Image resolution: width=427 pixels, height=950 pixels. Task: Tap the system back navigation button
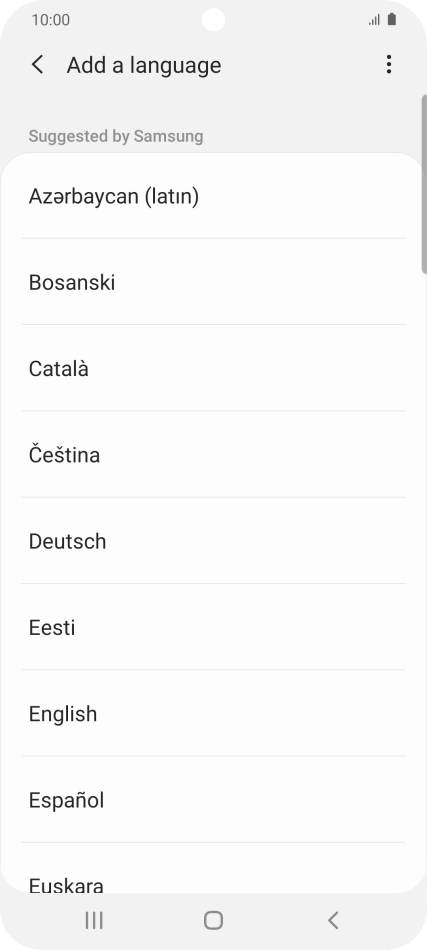(x=333, y=920)
